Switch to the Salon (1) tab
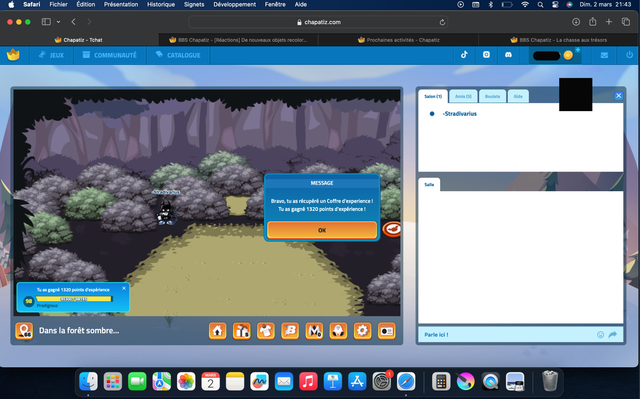The width and height of the screenshot is (640, 399). (x=433, y=96)
